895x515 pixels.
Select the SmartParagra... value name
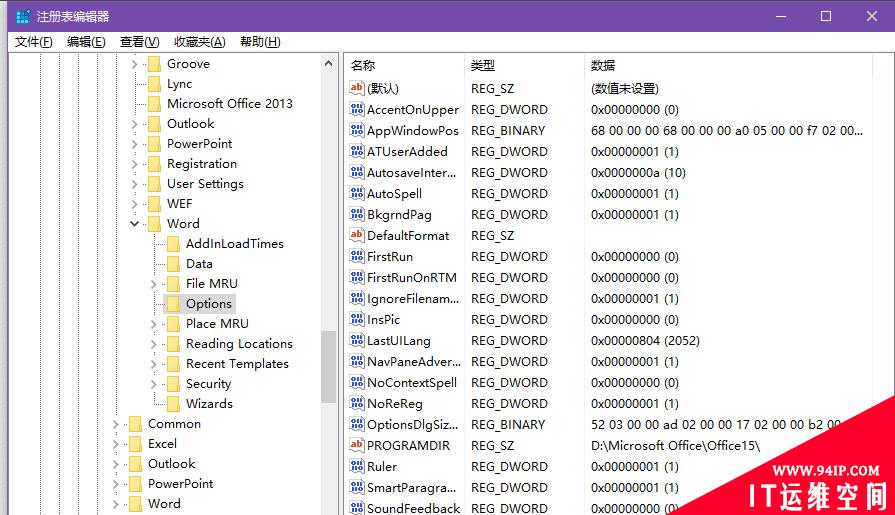[x=412, y=488]
